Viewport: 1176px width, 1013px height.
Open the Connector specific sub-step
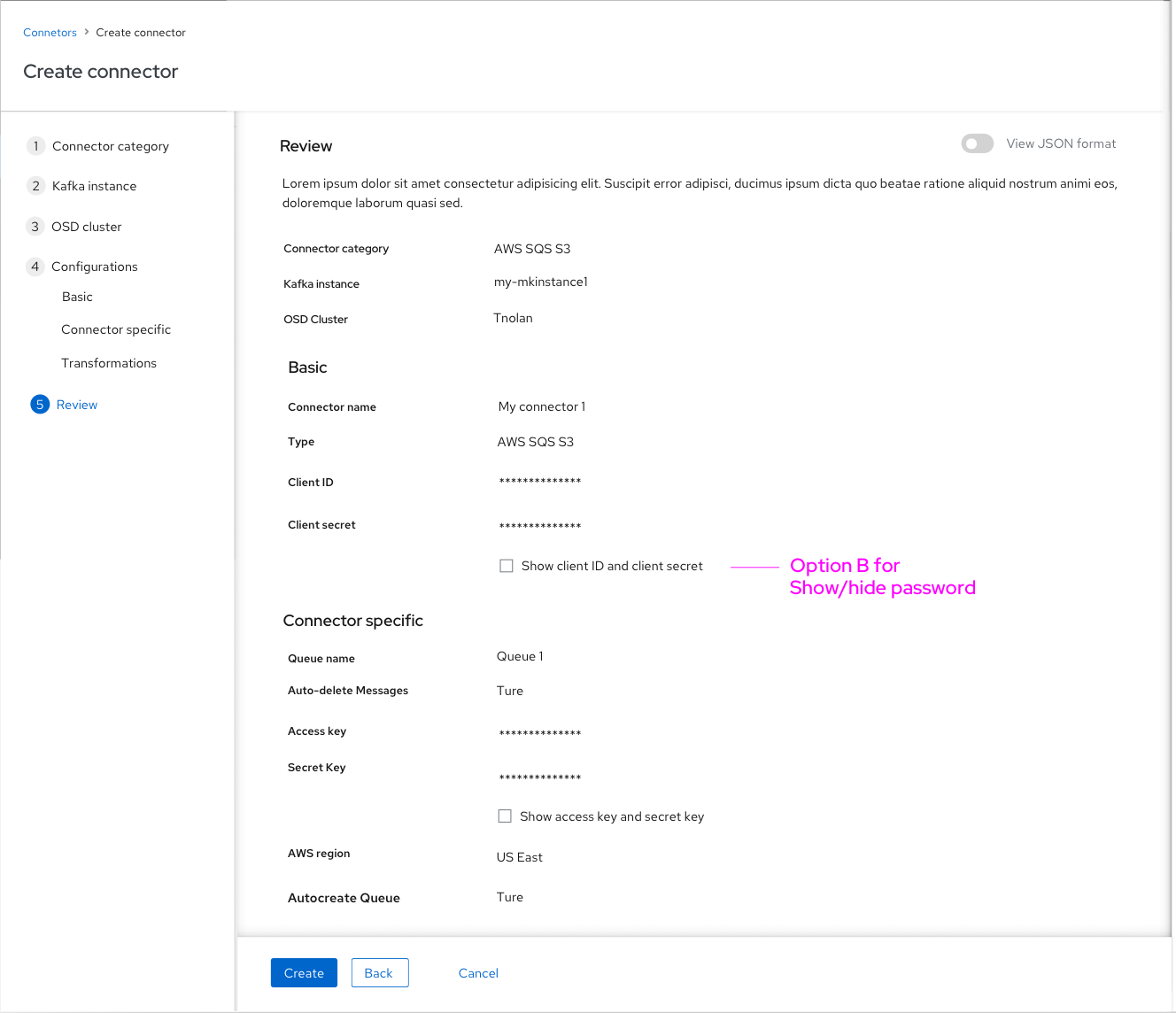click(x=116, y=329)
